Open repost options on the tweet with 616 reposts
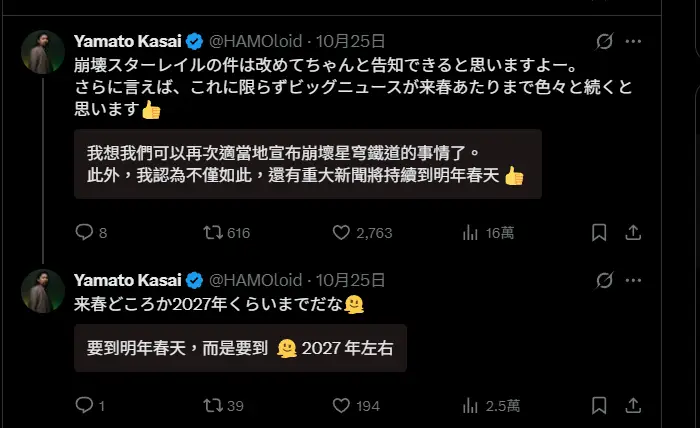The height and width of the screenshot is (428, 700). tap(213, 233)
